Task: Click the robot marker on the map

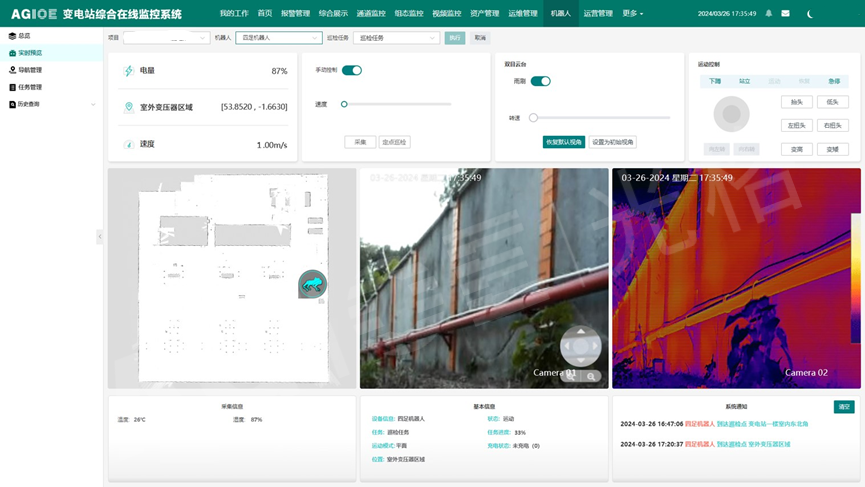Action: click(x=312, y=284)
